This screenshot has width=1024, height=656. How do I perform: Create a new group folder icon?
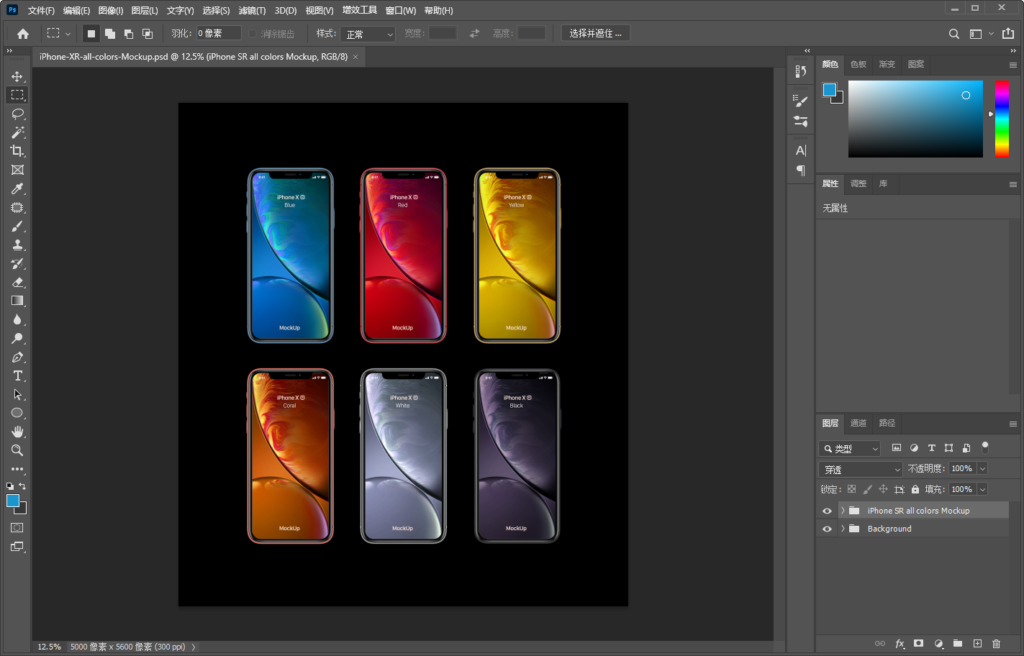pos(957,644)
